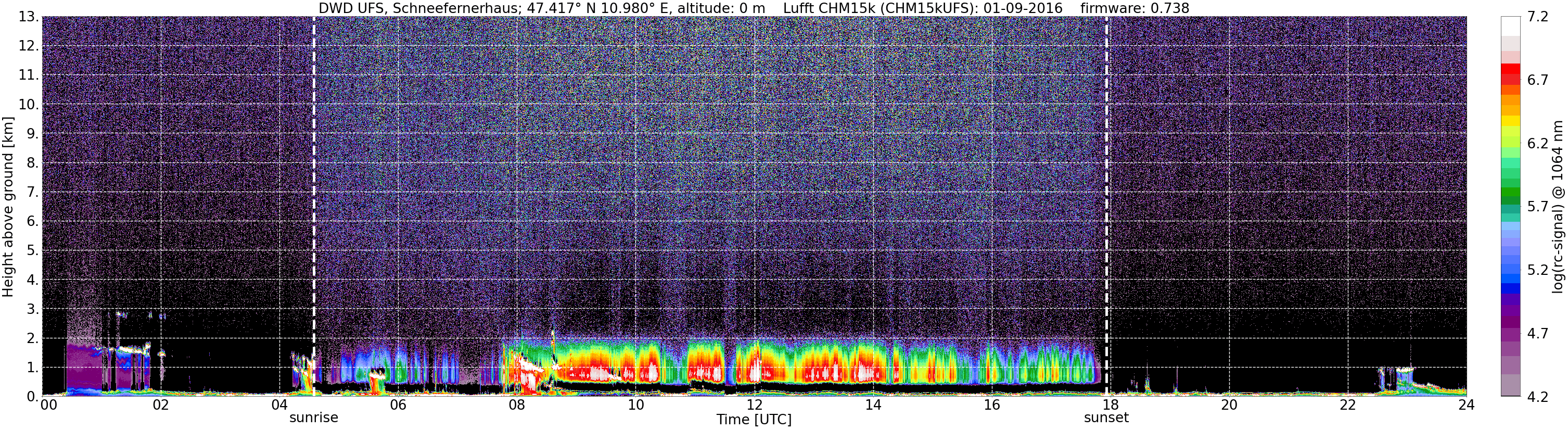Click the y-axis tick label '9.'
The height and width of the screenshot is (430, 1568).
tap(33, 134)
